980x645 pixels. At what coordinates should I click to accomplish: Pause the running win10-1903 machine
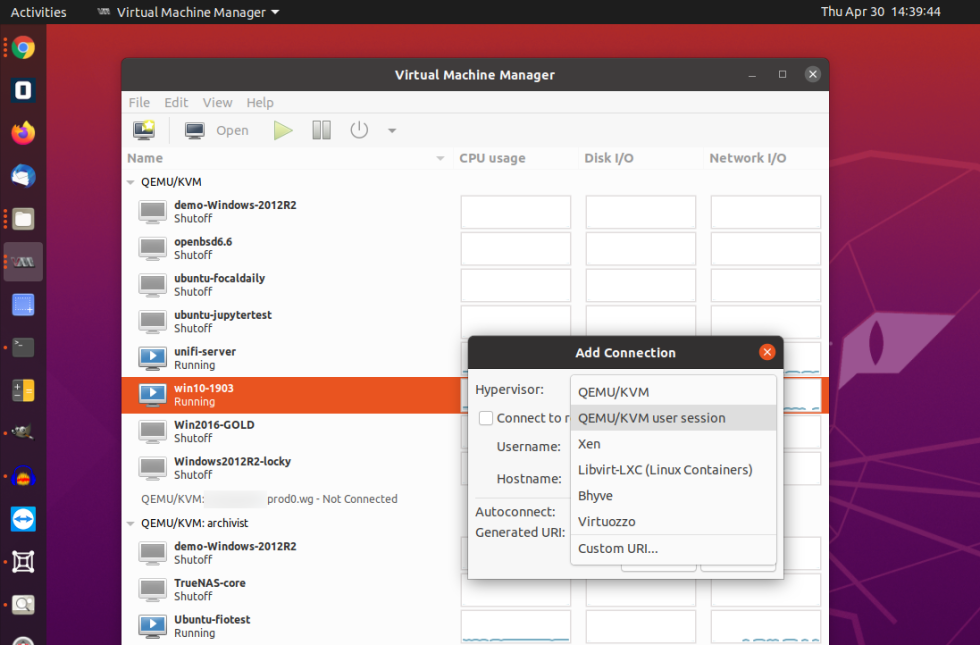(x=321, y=130)
